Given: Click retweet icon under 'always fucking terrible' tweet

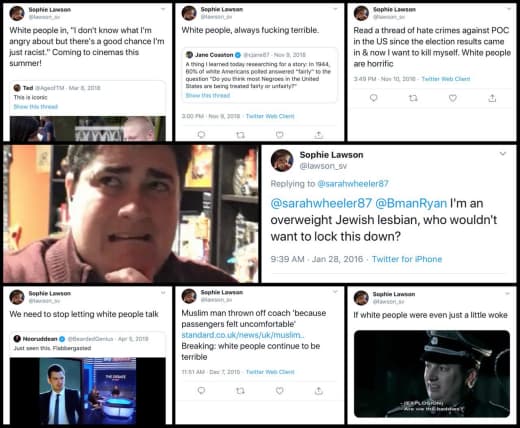Looking at the screenshot, I should point(240,135).
